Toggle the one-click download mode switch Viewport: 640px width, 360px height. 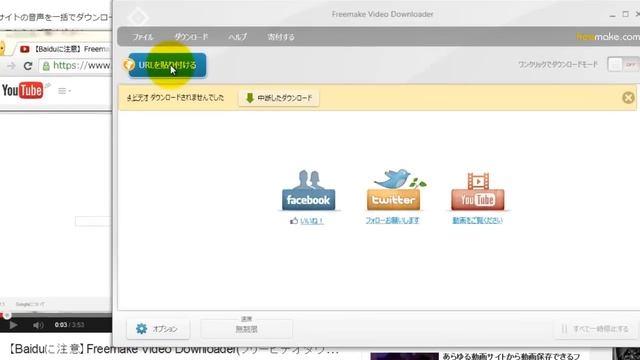pyautogui.click(x=624, y=64)
